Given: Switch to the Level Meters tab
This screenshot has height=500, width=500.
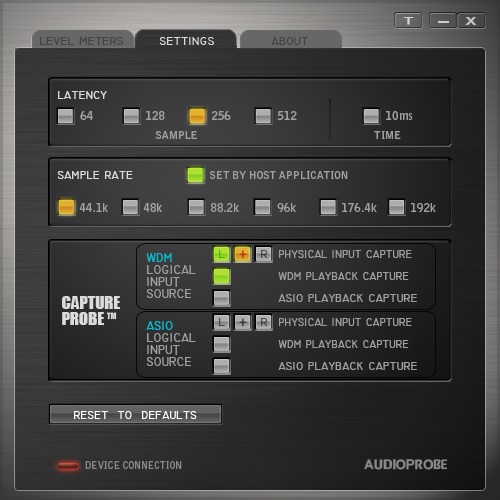Looking at the screenshot, I should pyautogui.click(x=83, y=40).
